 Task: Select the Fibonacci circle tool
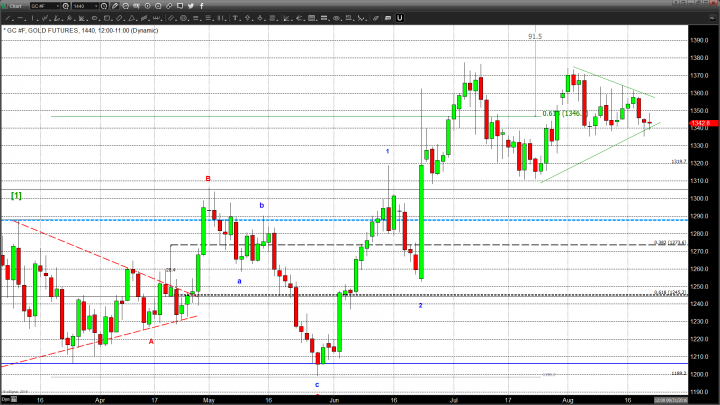(183, 18)
